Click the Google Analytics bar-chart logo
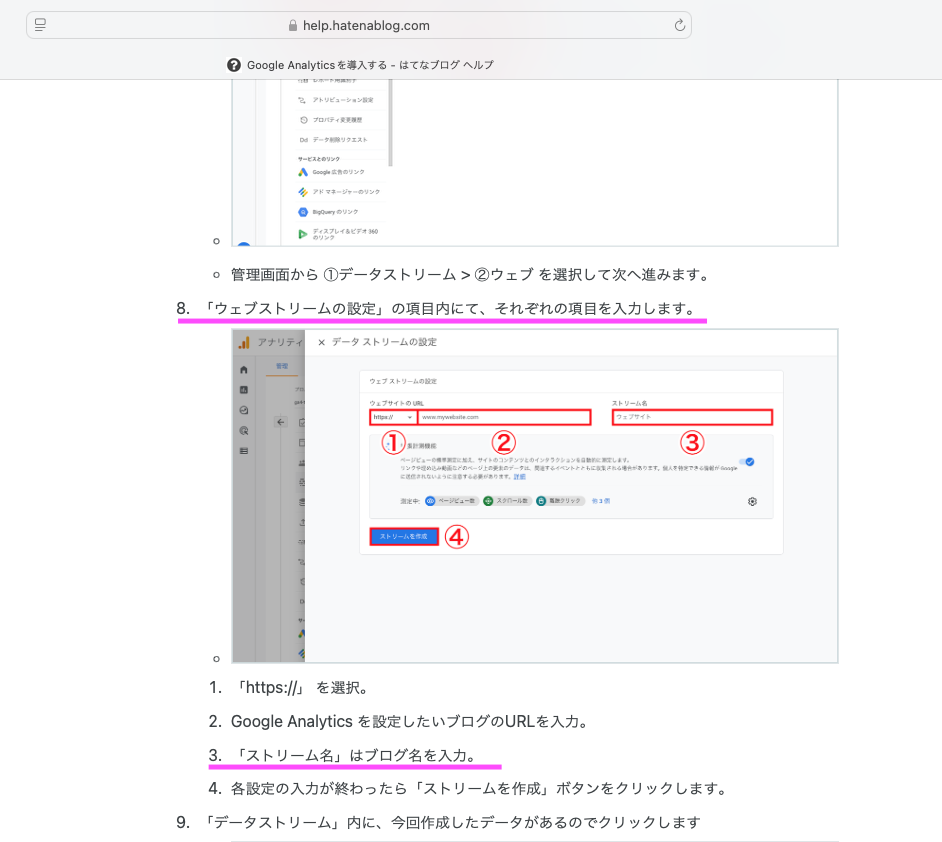Image resolution: width=942 pixels, height=842 pixels. 244,342
